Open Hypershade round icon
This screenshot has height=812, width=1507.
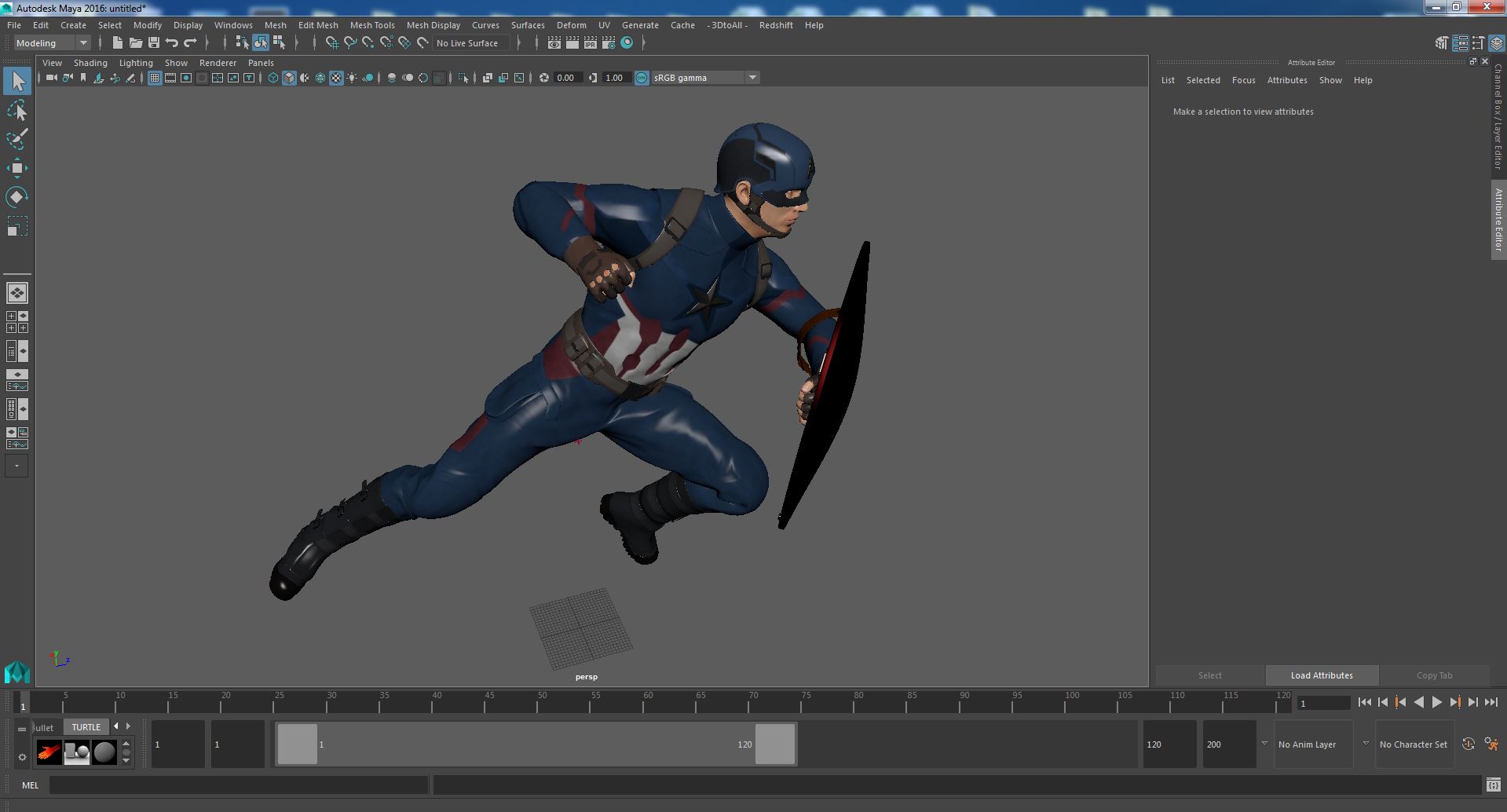click(627, 43)
